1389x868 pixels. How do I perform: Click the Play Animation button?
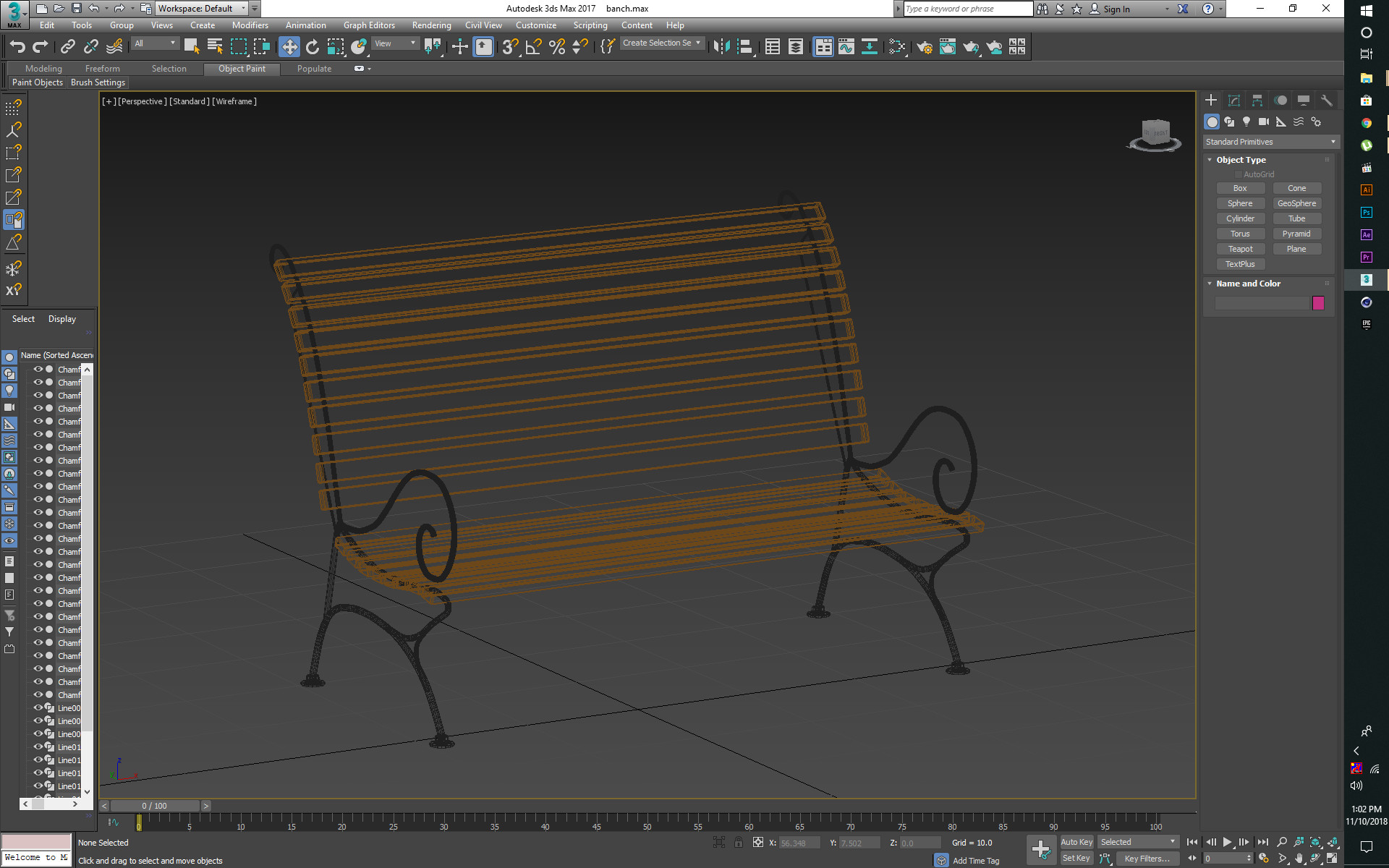pyautogui.click(x=1227, y=842)
